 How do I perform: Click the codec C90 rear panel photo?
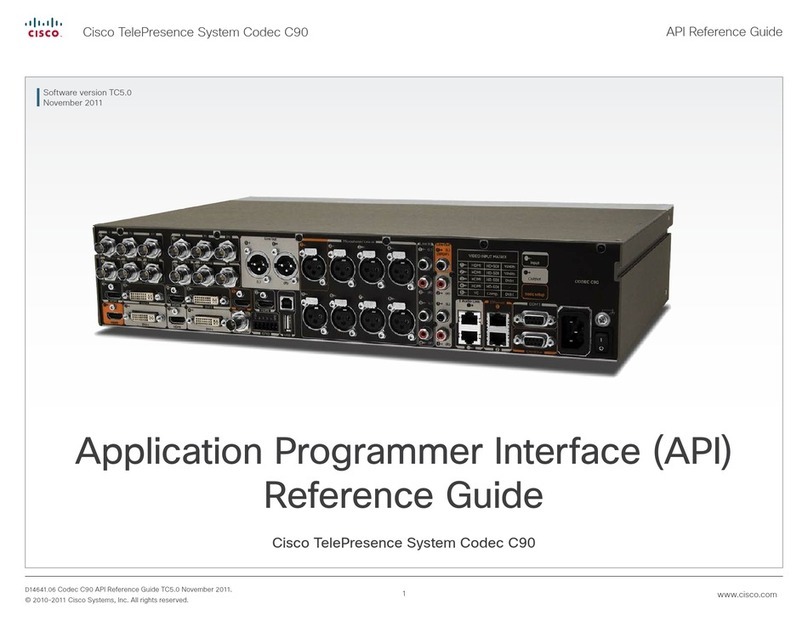[383, 286]
